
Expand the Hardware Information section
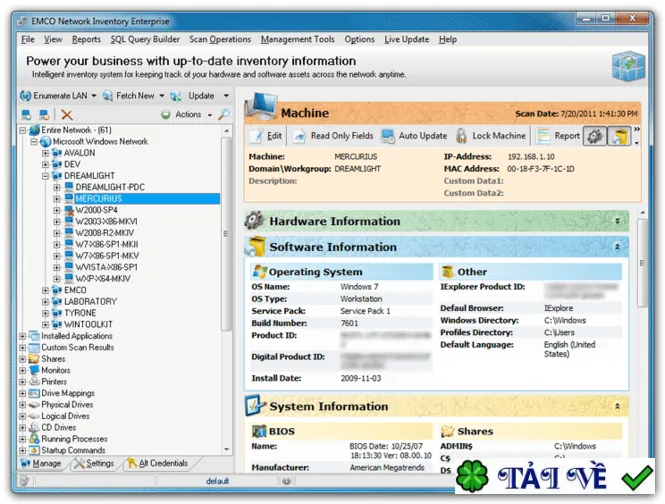pos(618,221)
